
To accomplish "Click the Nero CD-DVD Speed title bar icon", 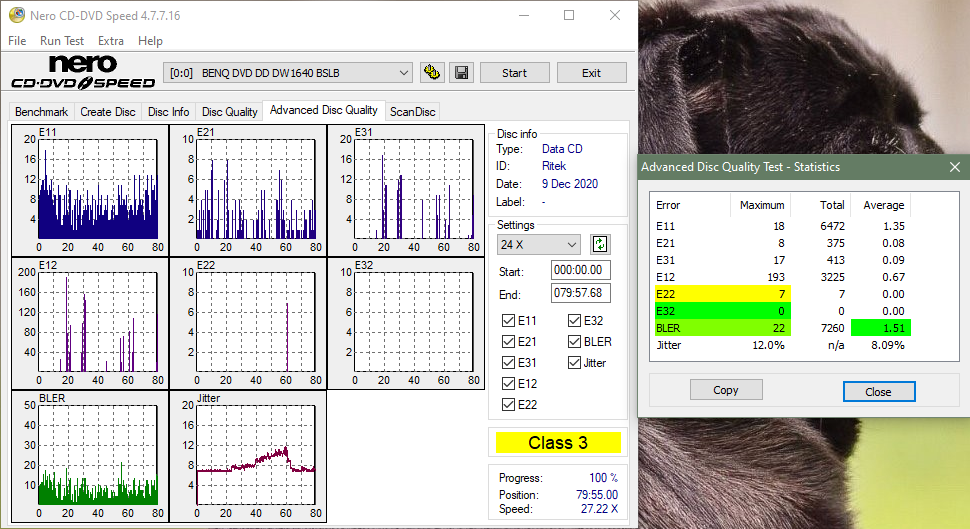I will tap(17, 15).
